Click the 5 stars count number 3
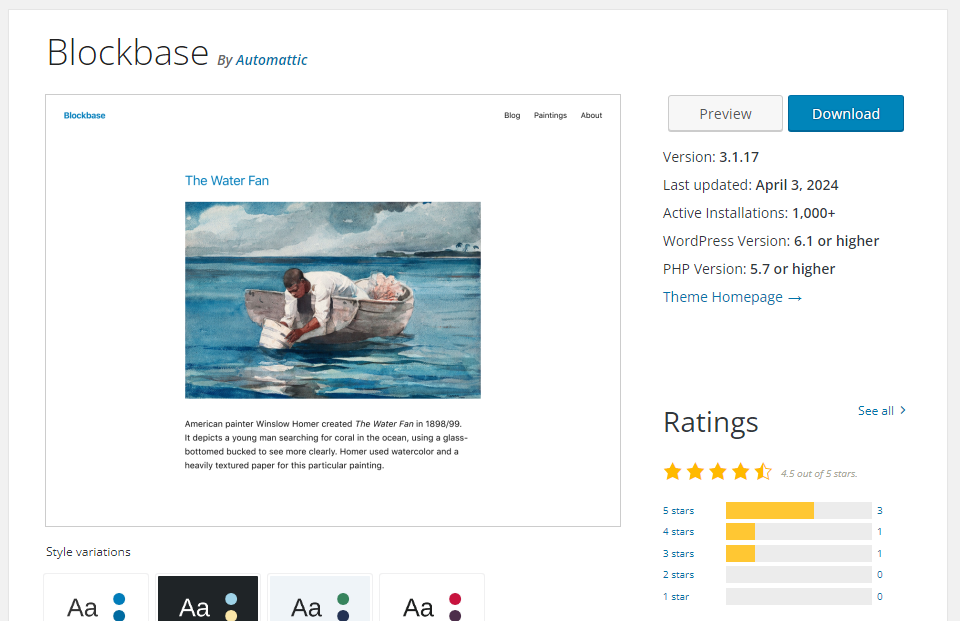This screenshot has width=960, height=621. (880, 510)
